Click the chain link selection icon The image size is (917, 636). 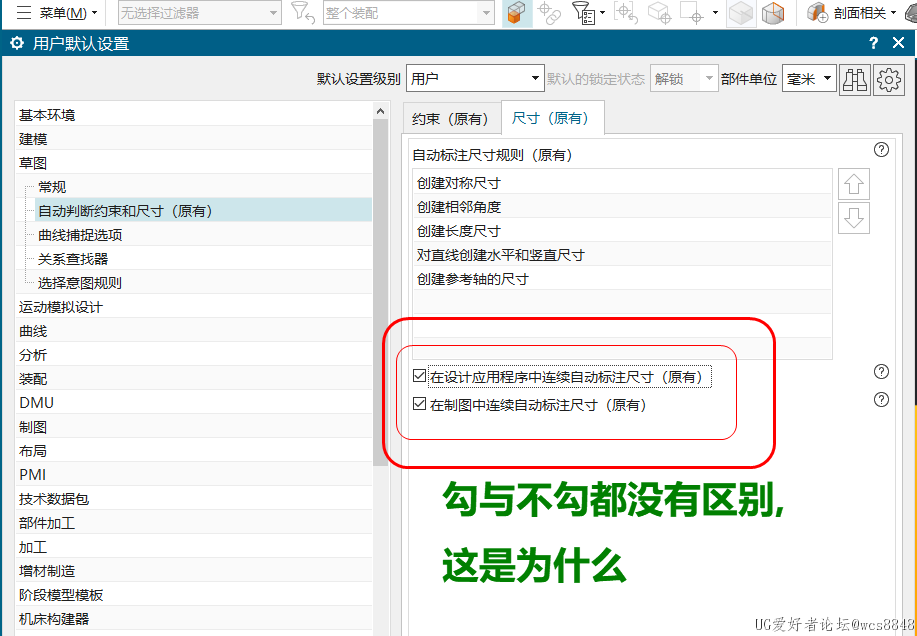pyautogui.click(x=549, y=13)
